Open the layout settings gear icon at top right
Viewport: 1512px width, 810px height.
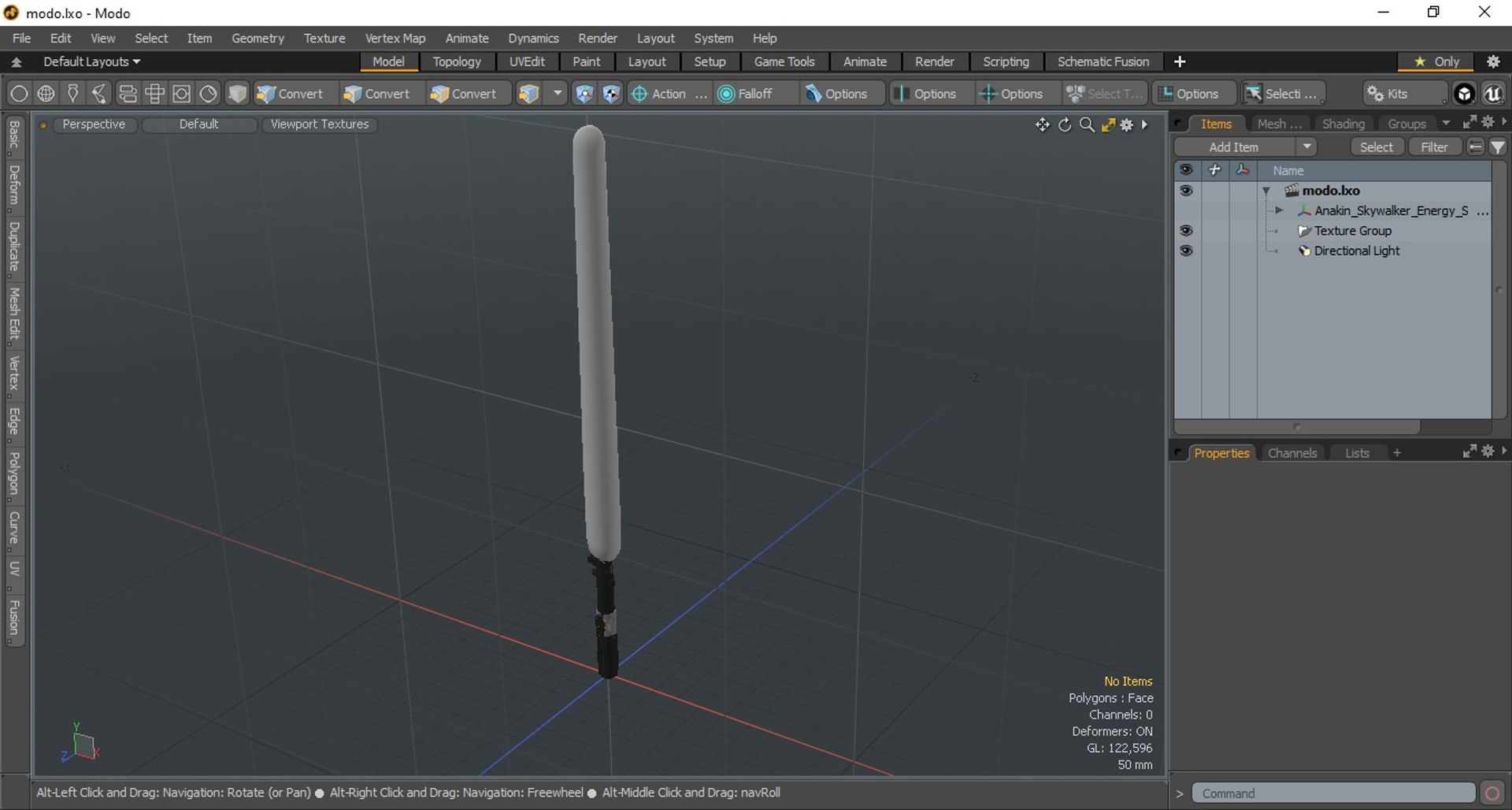coord(1493,61)
